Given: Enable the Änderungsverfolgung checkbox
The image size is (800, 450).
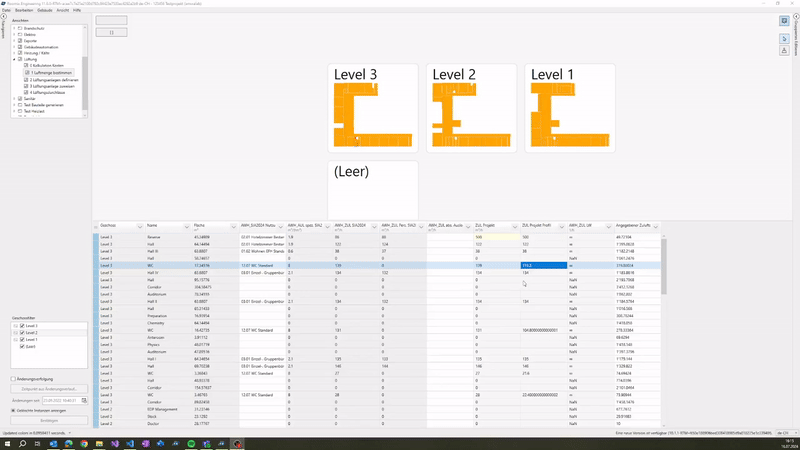Looking at the screenshot, I should 13,379.
